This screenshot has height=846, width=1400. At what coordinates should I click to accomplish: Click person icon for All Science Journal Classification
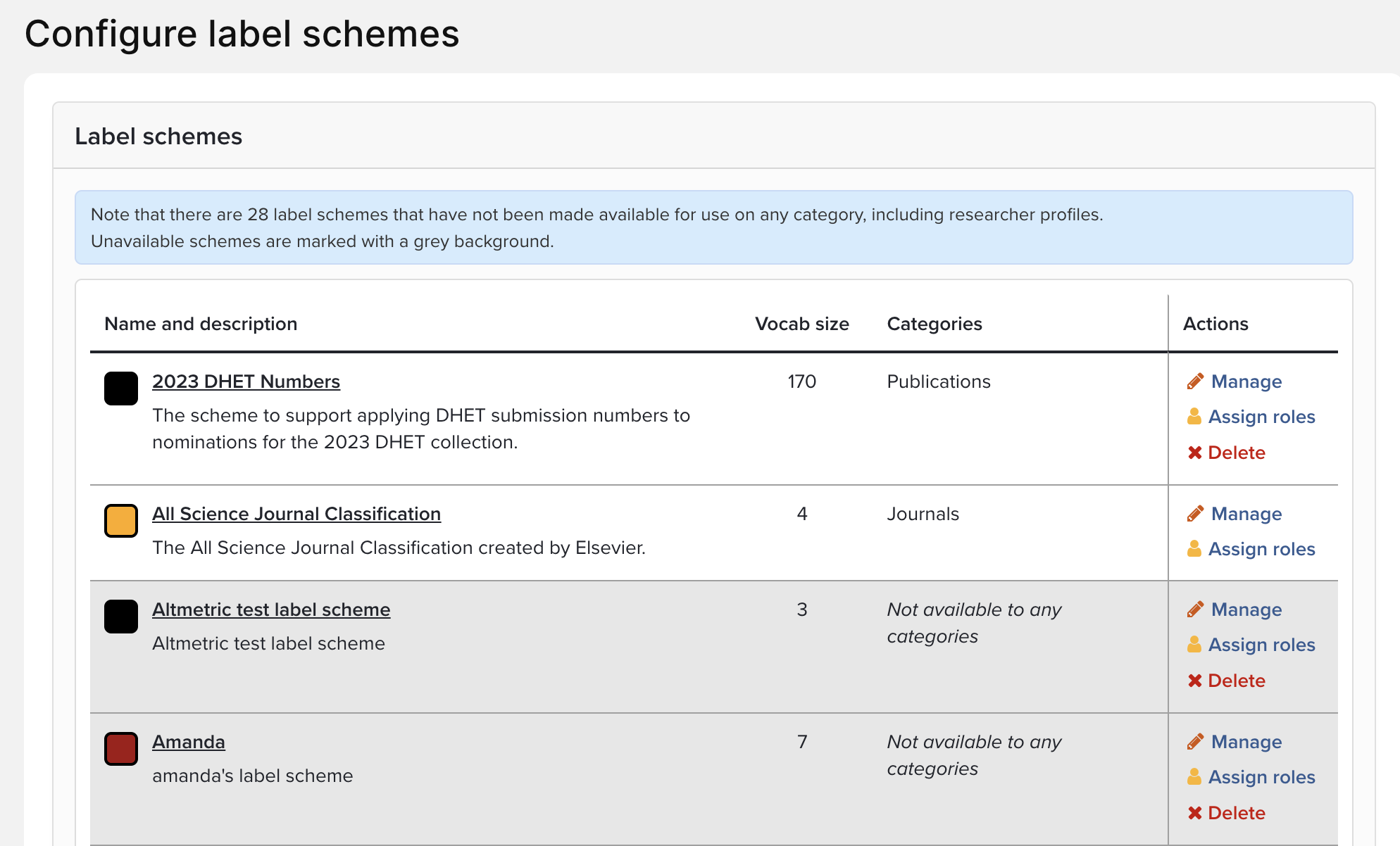click(x=1194, y=549)
